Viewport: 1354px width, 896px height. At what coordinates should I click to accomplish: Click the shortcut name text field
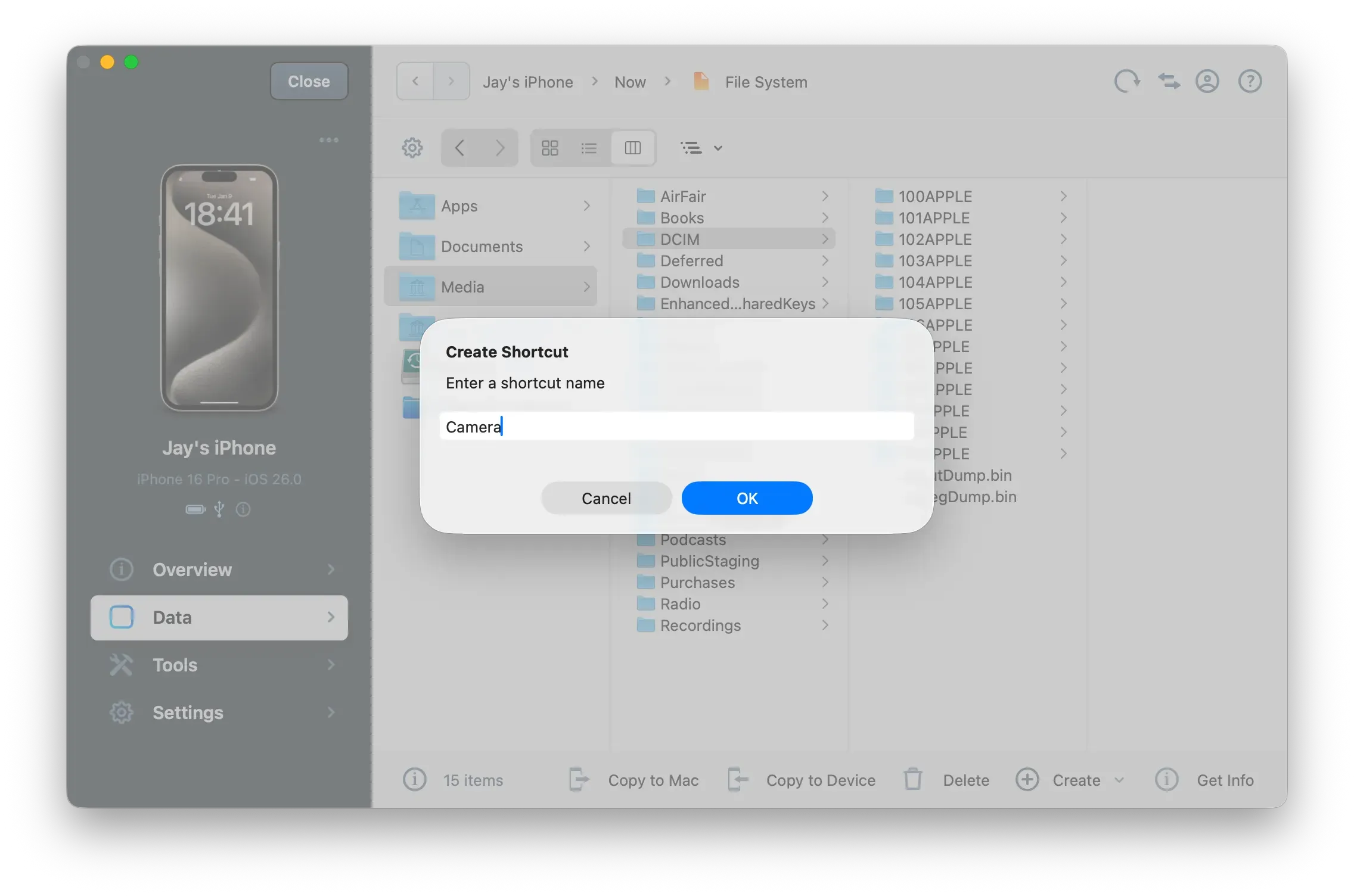[x=676, y=426]
